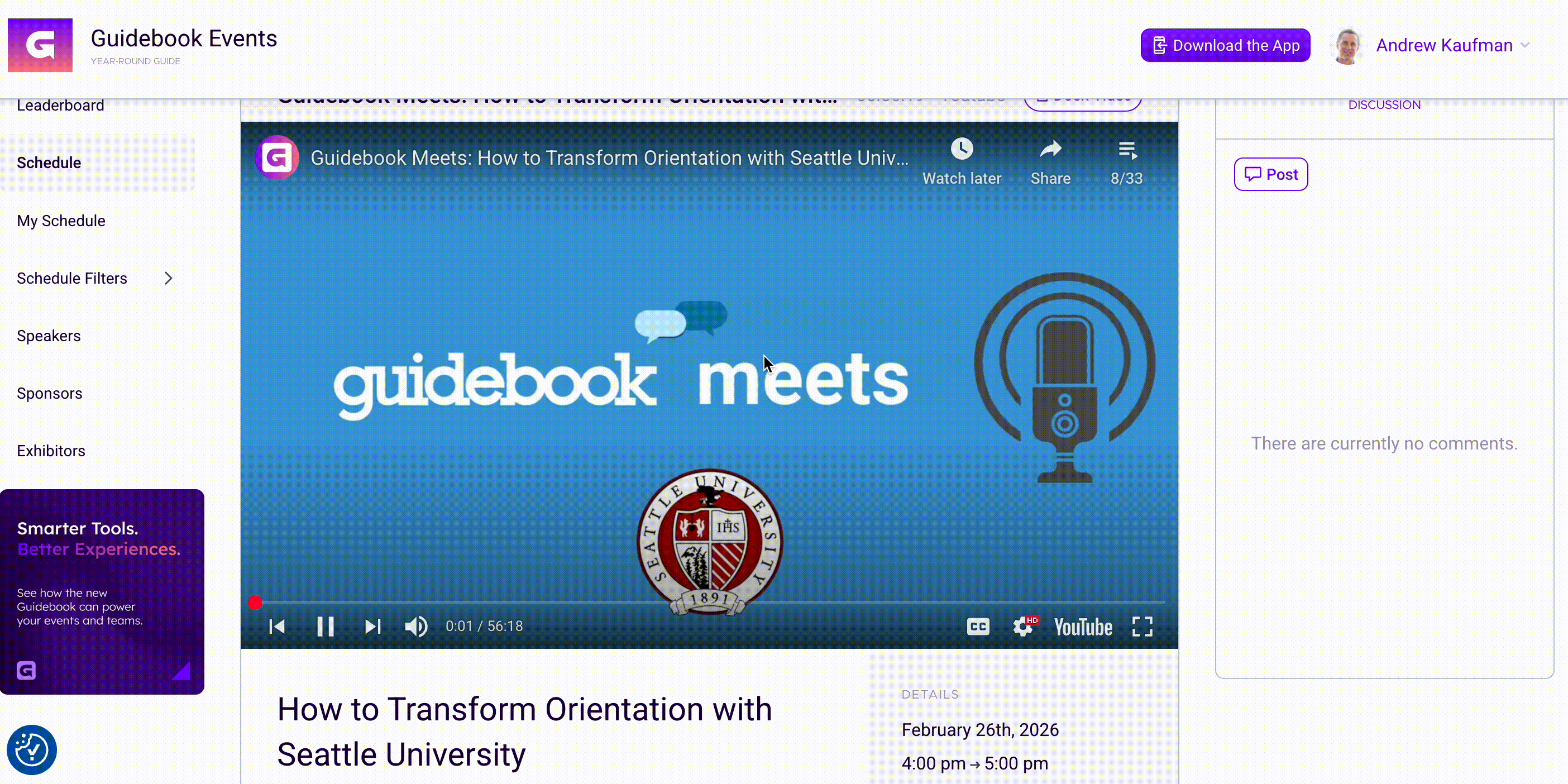Click the Watch later clock icon
Image resolution: width=1568 pixels, height=784 pixels.
pos(962,150)
